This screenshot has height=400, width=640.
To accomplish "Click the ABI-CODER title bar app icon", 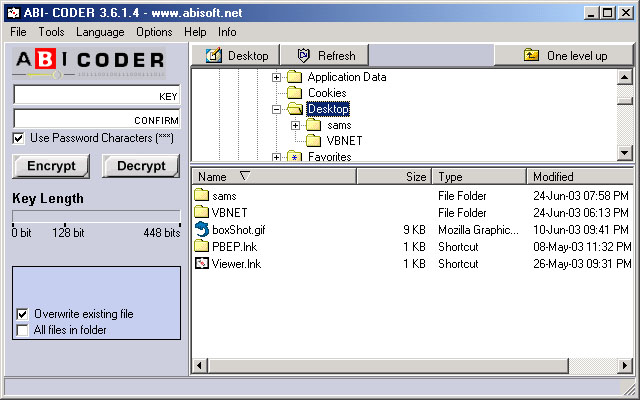I will [x=13, y=13].
